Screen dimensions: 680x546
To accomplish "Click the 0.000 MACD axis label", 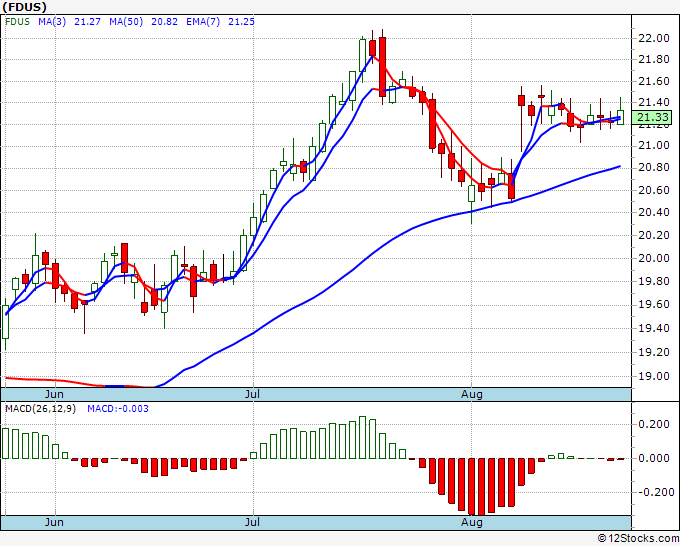I will pyautogui.click(x=654, y=458).
